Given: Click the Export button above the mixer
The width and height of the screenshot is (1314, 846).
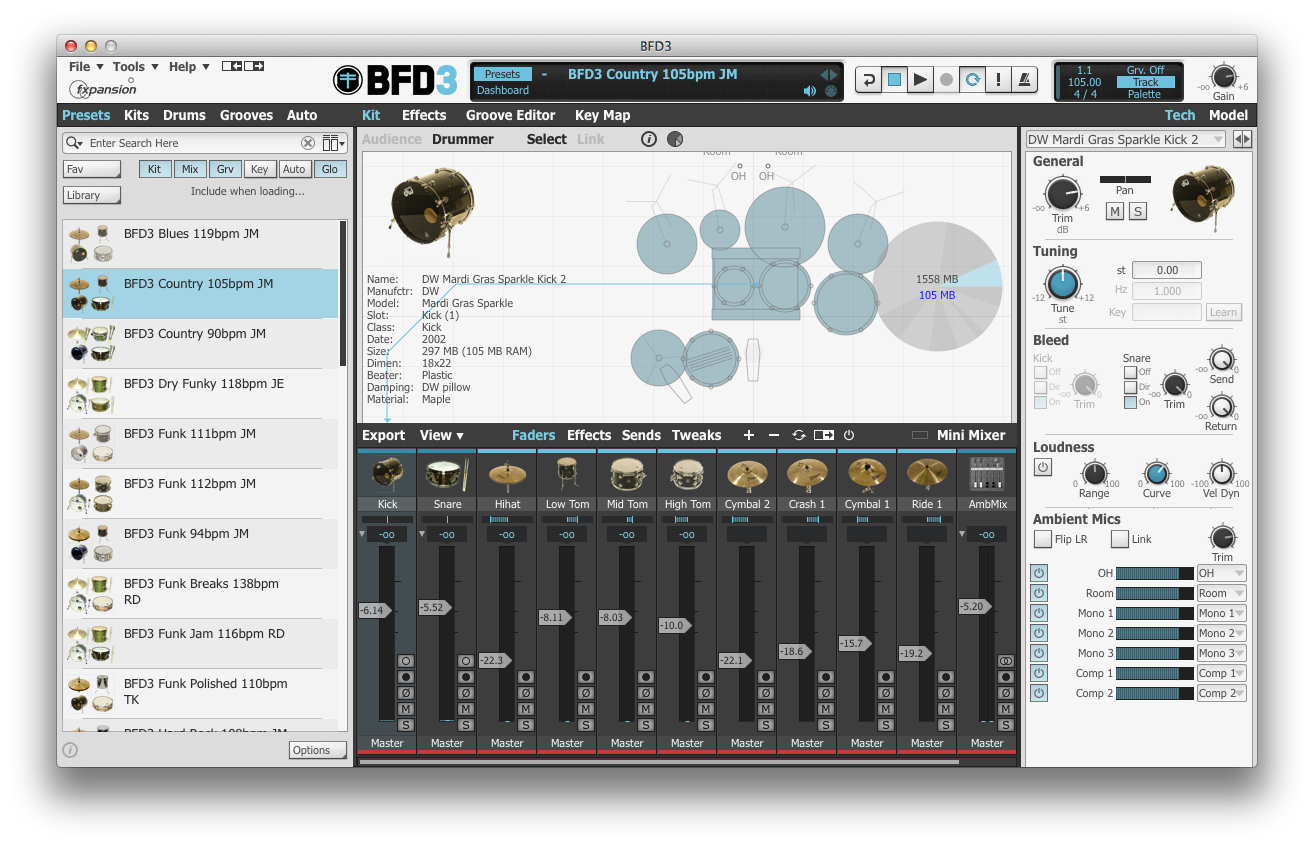Looking at the screenshot, I should point(383,435).
